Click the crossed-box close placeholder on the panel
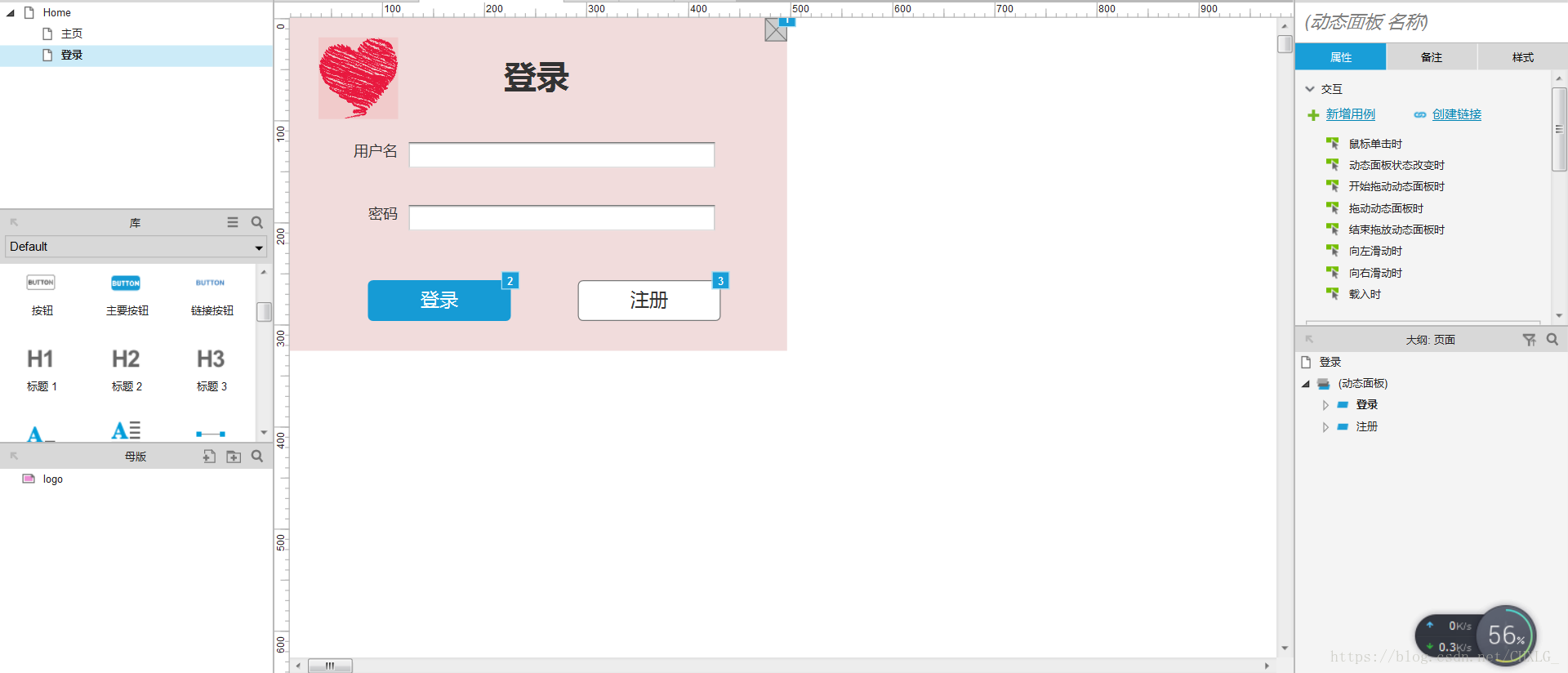Screen dimensions: 1568x673 point(776,30)
